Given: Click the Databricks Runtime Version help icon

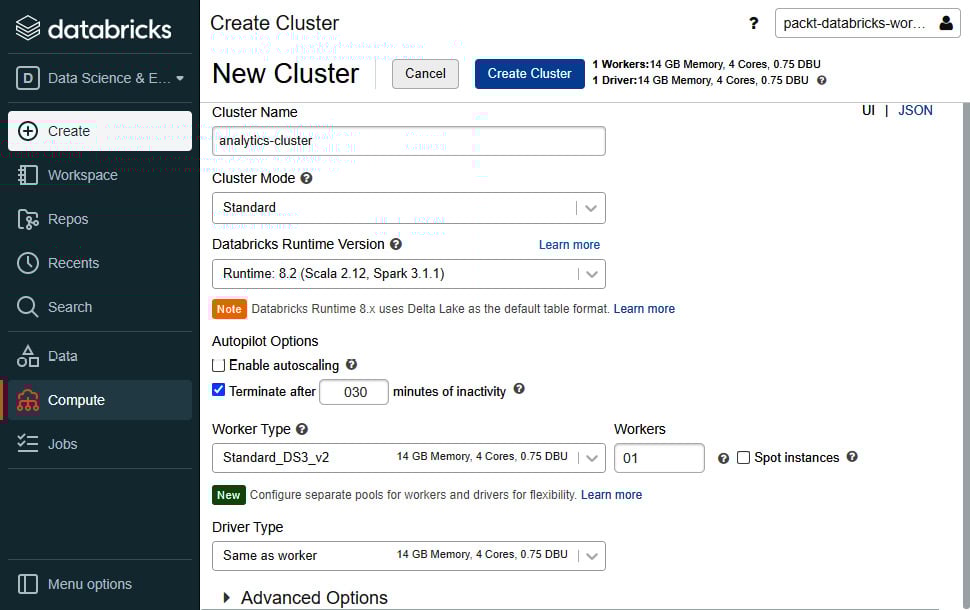Looking at the screenshot, I should tap(396, 244).
